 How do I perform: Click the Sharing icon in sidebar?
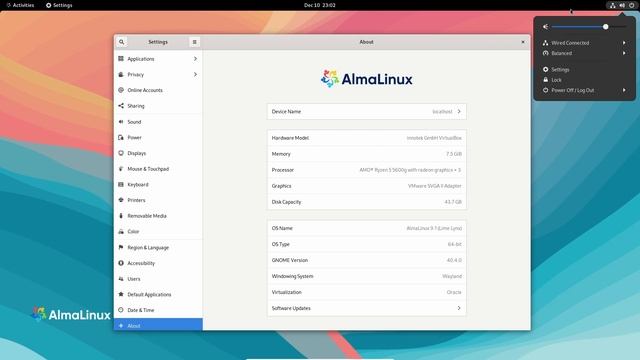pyautogui.click(x=121, y=106)
